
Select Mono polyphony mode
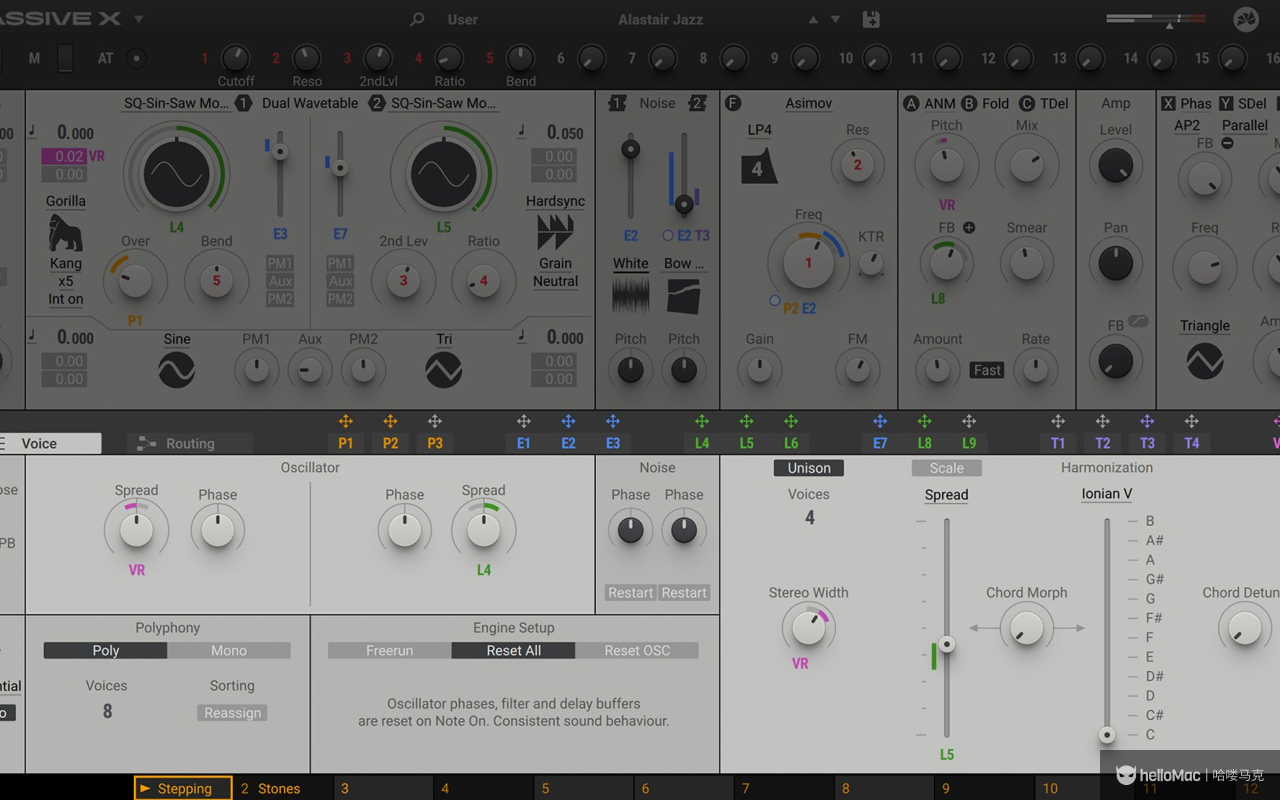(229, 650)
